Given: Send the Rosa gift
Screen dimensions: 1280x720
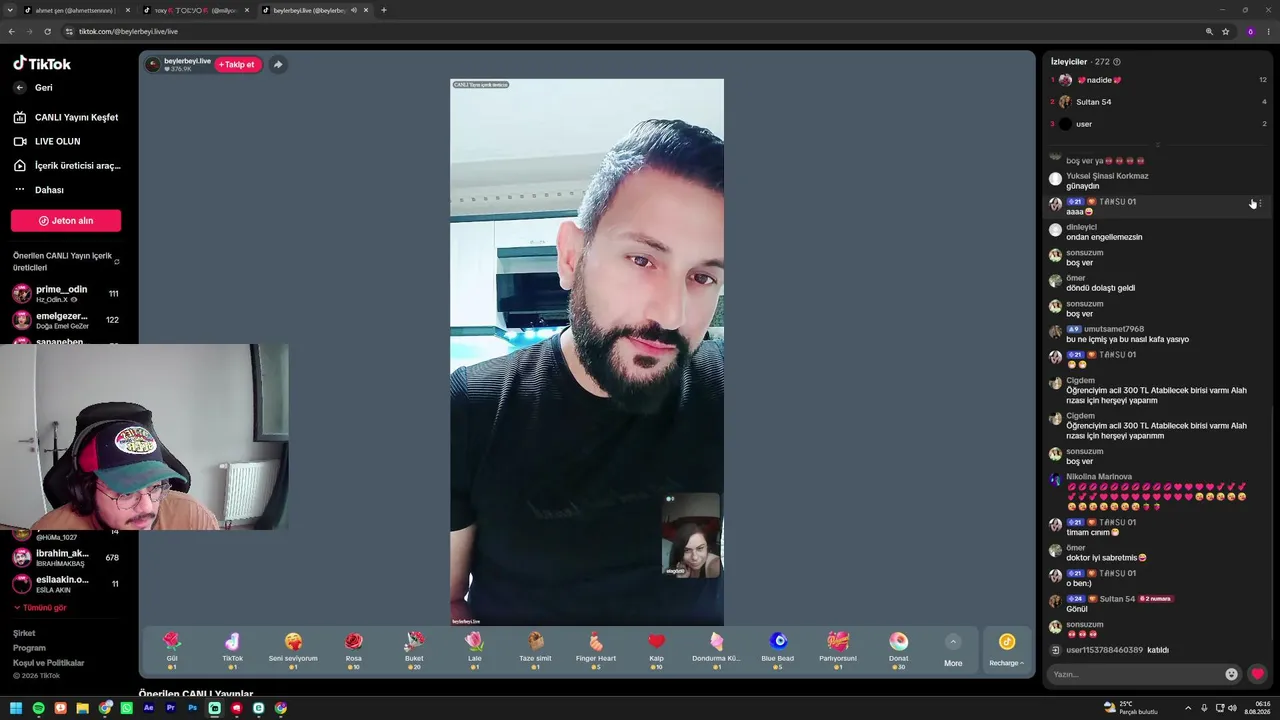Looking at the screenshot, I should coord(353,649).
